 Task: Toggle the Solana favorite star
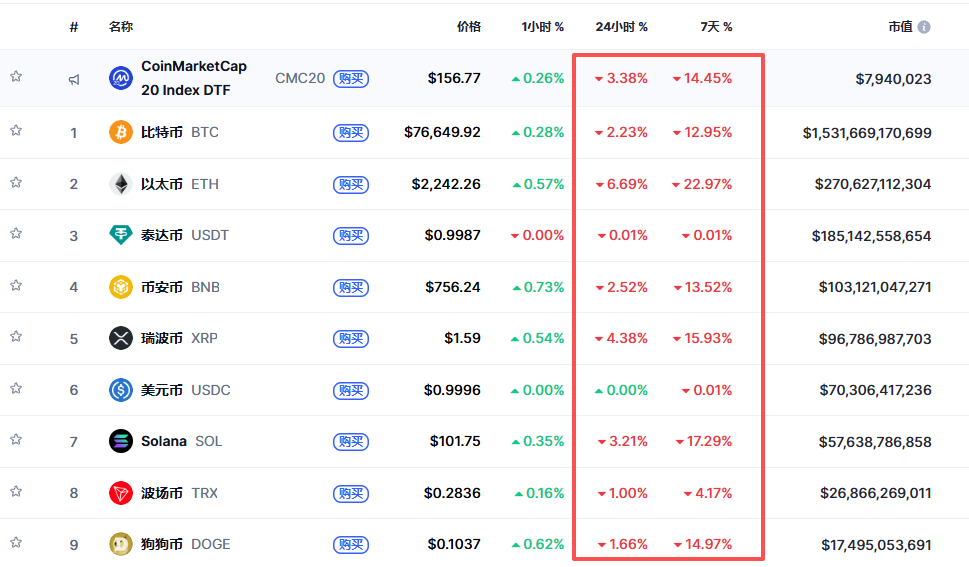point(16,439)
